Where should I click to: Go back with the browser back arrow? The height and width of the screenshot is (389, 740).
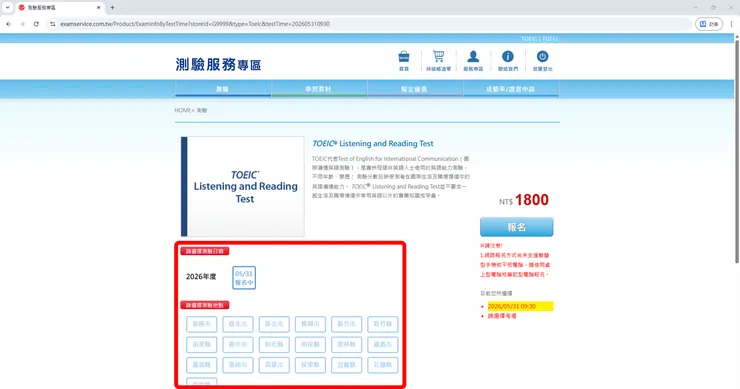pos(8,24)
